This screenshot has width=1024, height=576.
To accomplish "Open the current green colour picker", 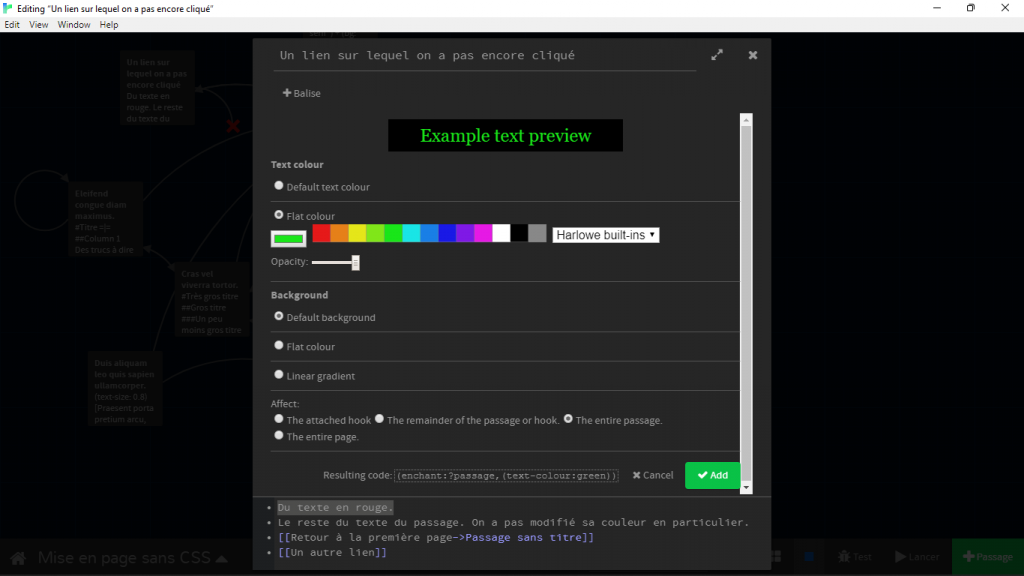I will (289, 238).
